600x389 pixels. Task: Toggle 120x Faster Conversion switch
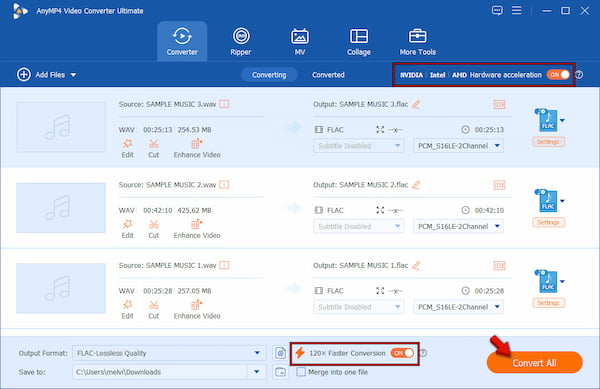click(x=402, y=353)
